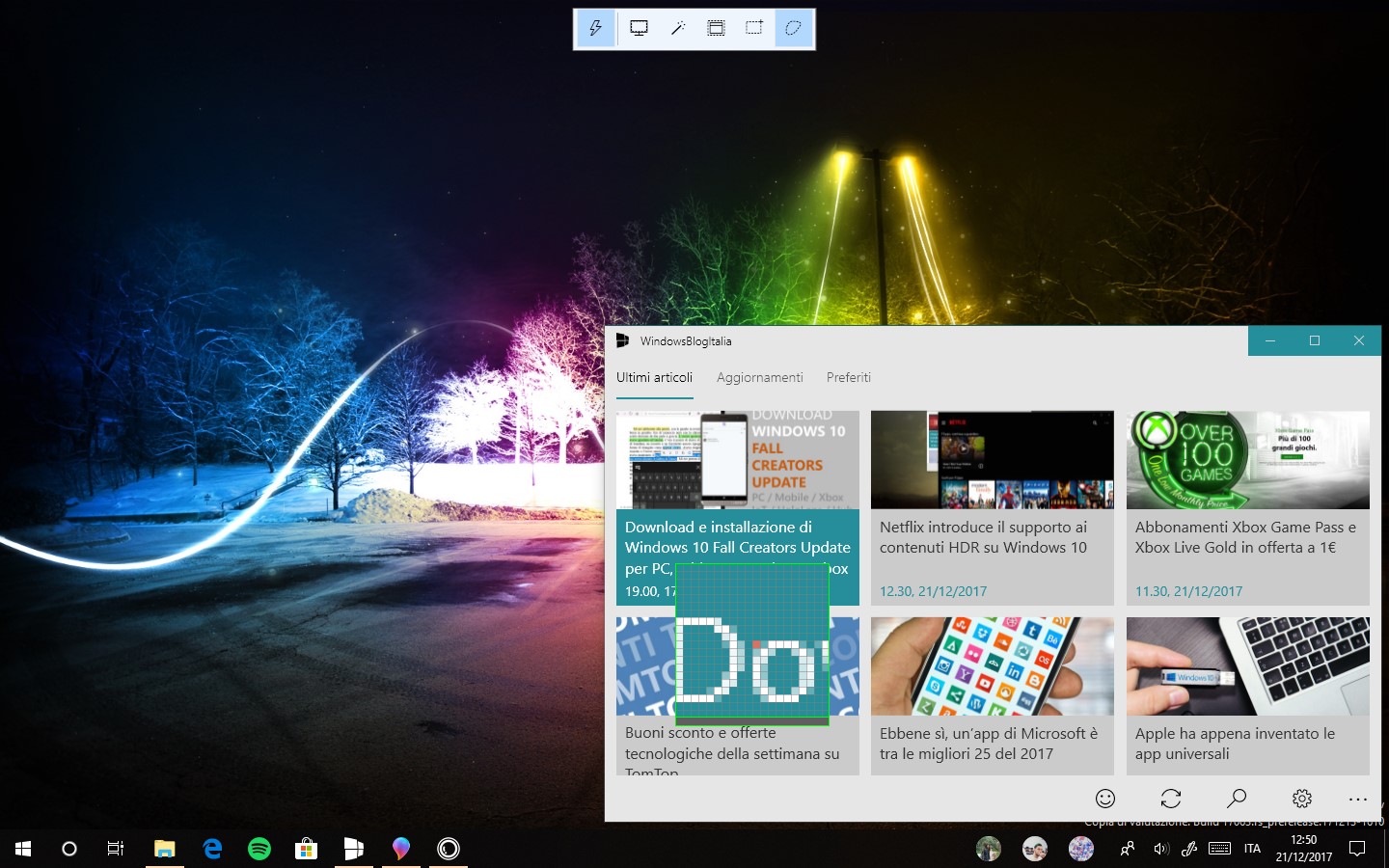
Task: Click headline 'Abbonamenti Xbox Game Pass e Xbox Live Gold'
Action: pos(1245,537)
